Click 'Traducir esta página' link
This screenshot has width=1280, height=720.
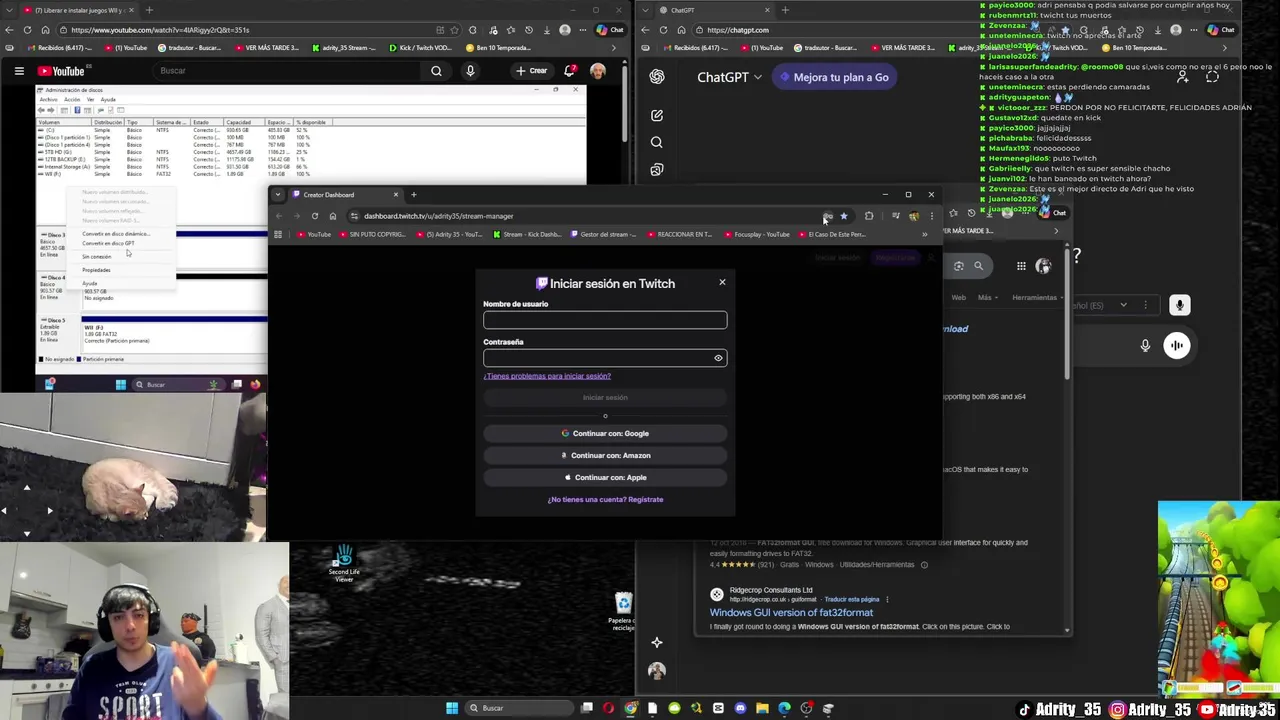(x=851, y=599)
